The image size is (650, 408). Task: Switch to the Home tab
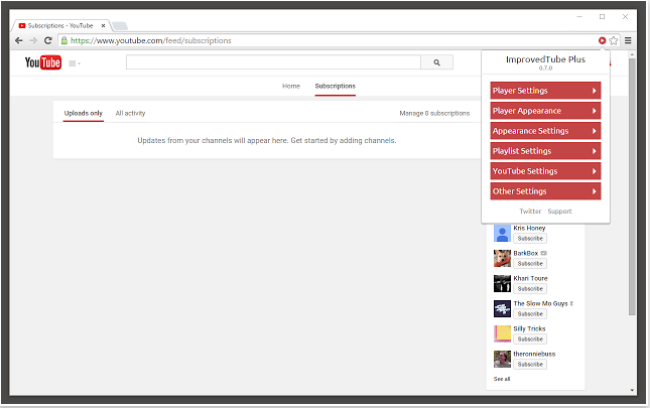291,86
